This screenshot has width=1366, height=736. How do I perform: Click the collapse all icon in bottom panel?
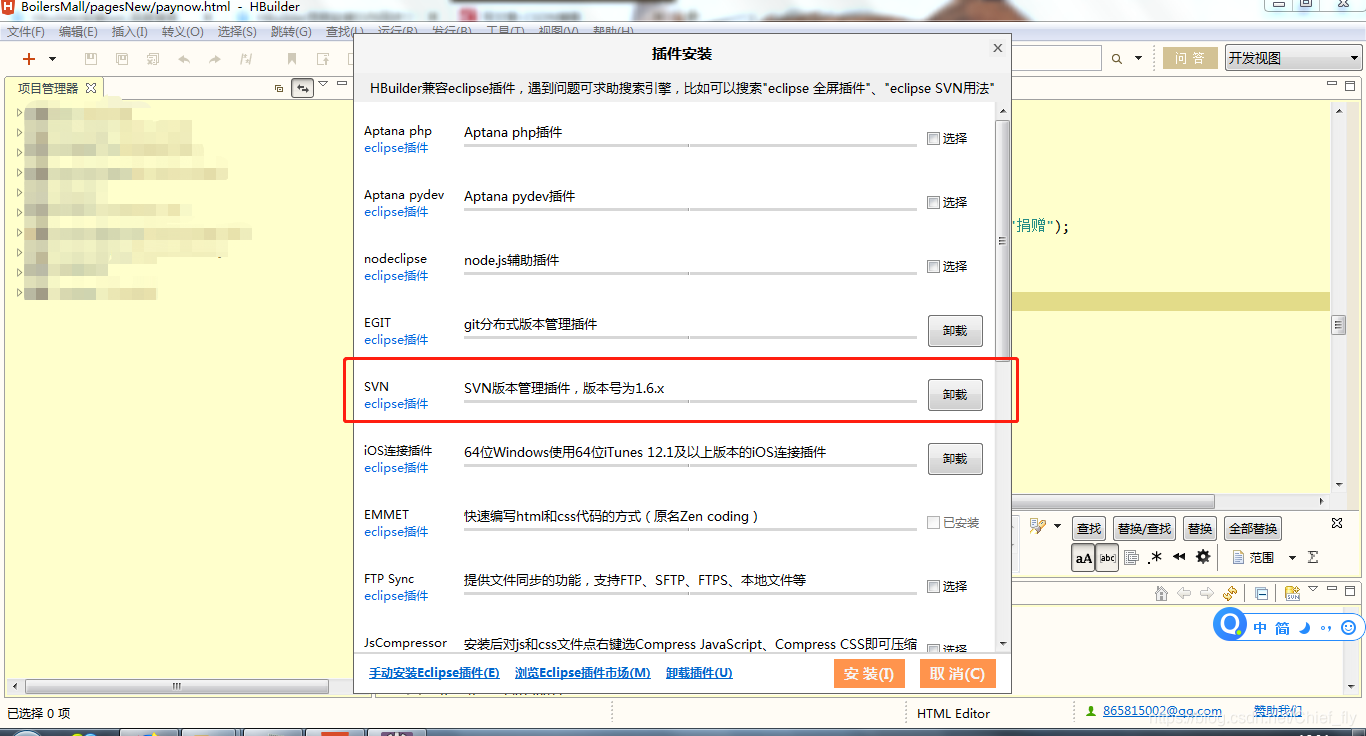click(1261, 593)
